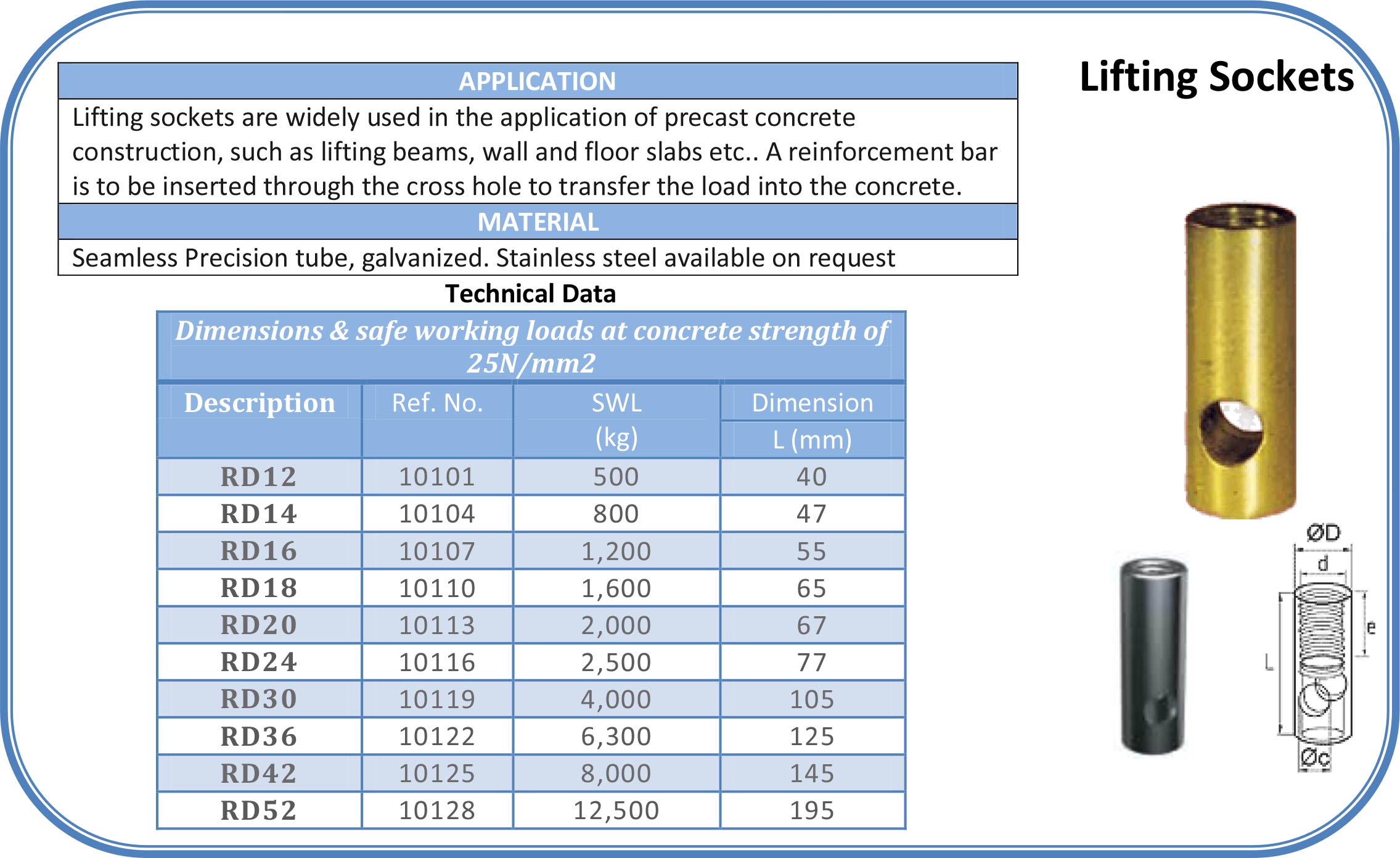Click the 'Dimension' column header

tap(813, 403)
